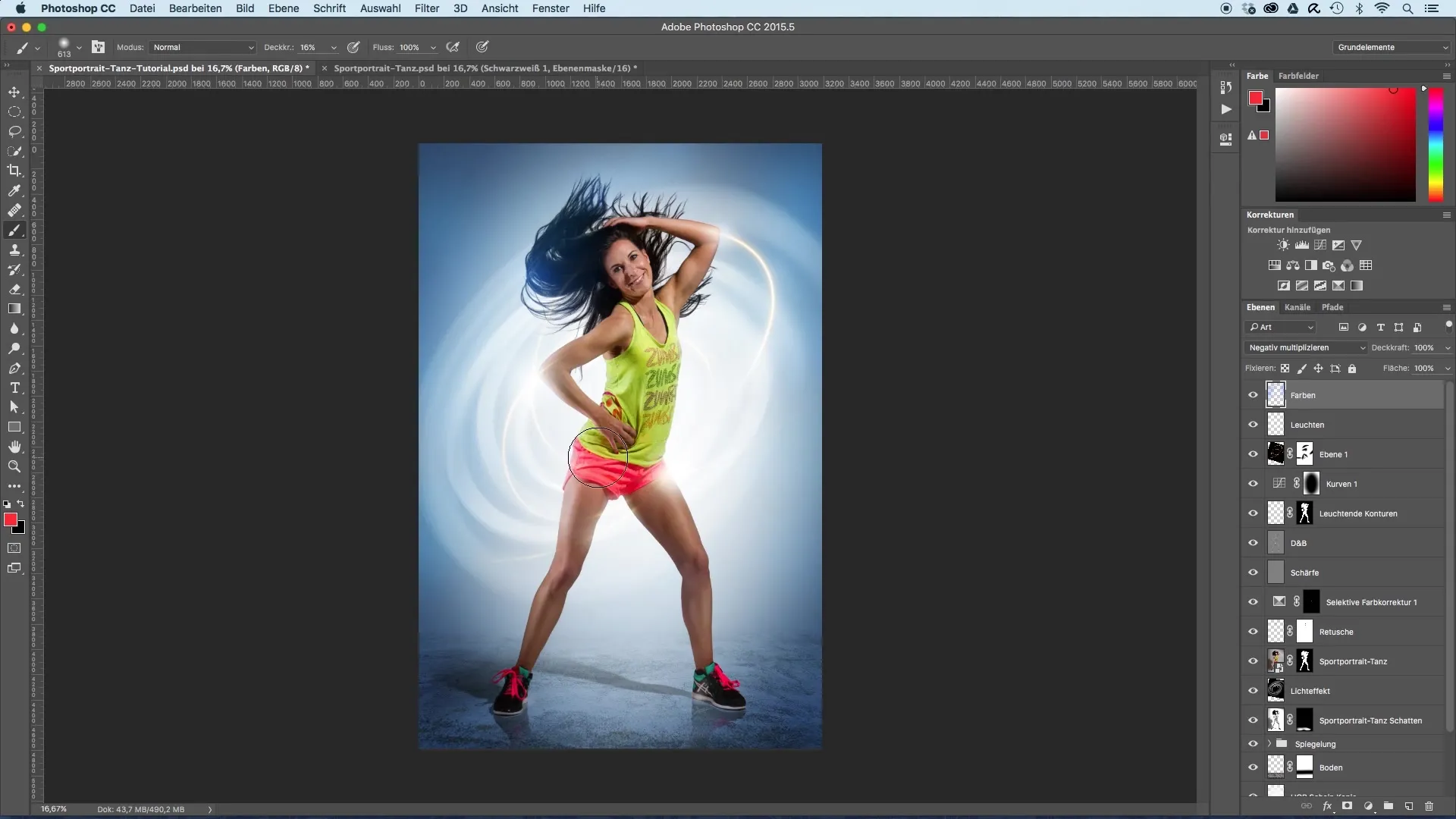Hide the Lichteffekt layer

(1253, 690)
